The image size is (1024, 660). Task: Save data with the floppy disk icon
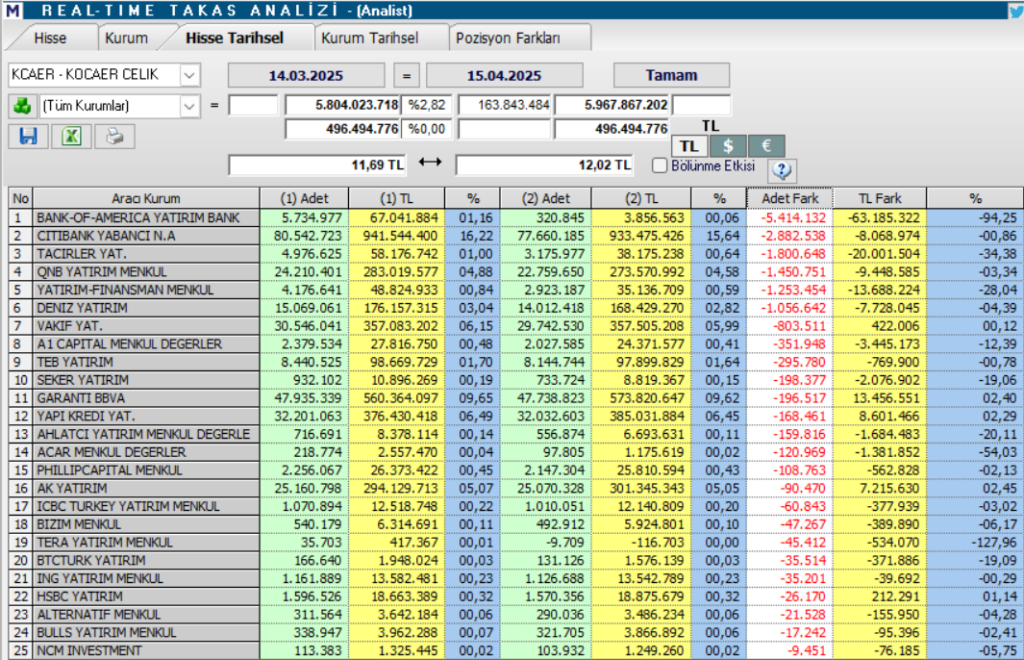[28, 136]
